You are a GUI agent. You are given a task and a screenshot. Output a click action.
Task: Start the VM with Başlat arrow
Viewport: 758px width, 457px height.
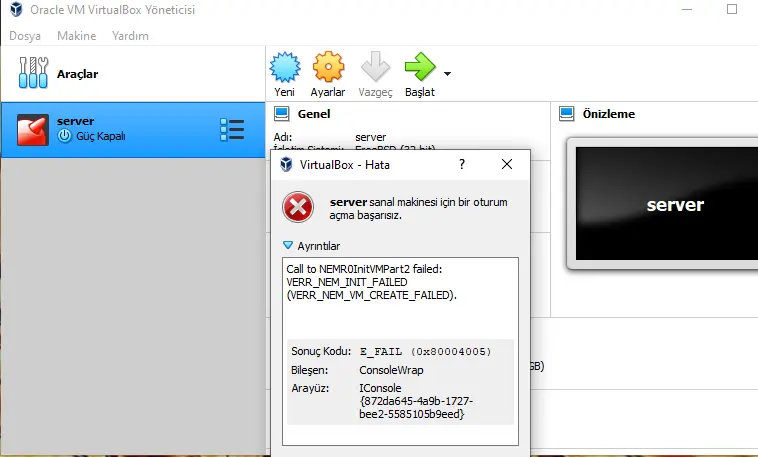click(x=420, y=74)
